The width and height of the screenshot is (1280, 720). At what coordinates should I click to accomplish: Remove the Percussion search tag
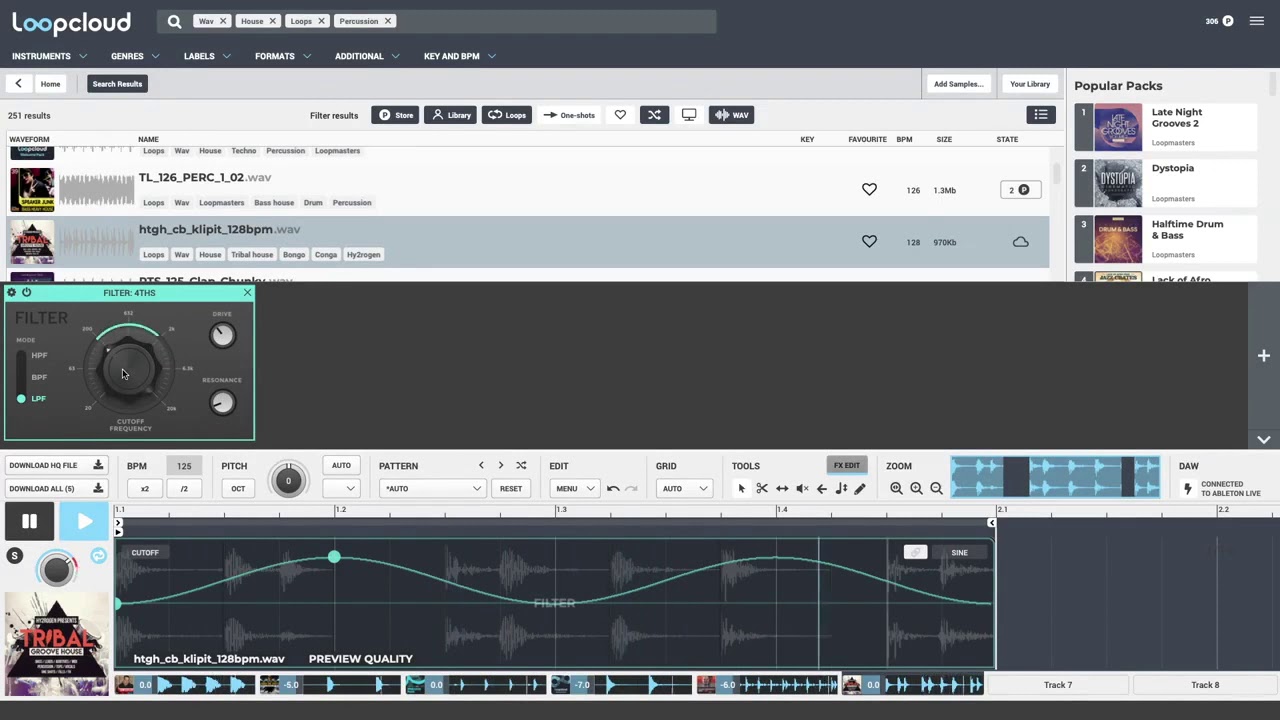click(x=388, y=21)
